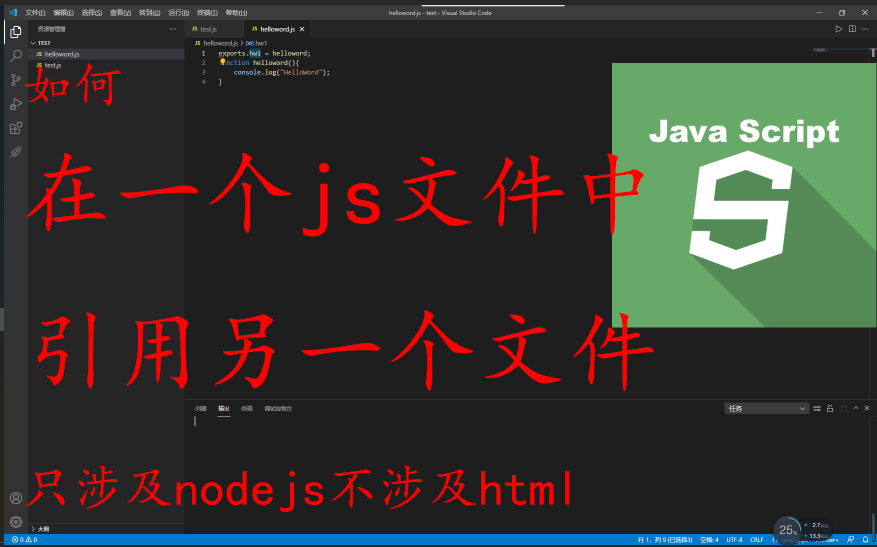Click line number 3 in the gutter

(x=204, y=72)
